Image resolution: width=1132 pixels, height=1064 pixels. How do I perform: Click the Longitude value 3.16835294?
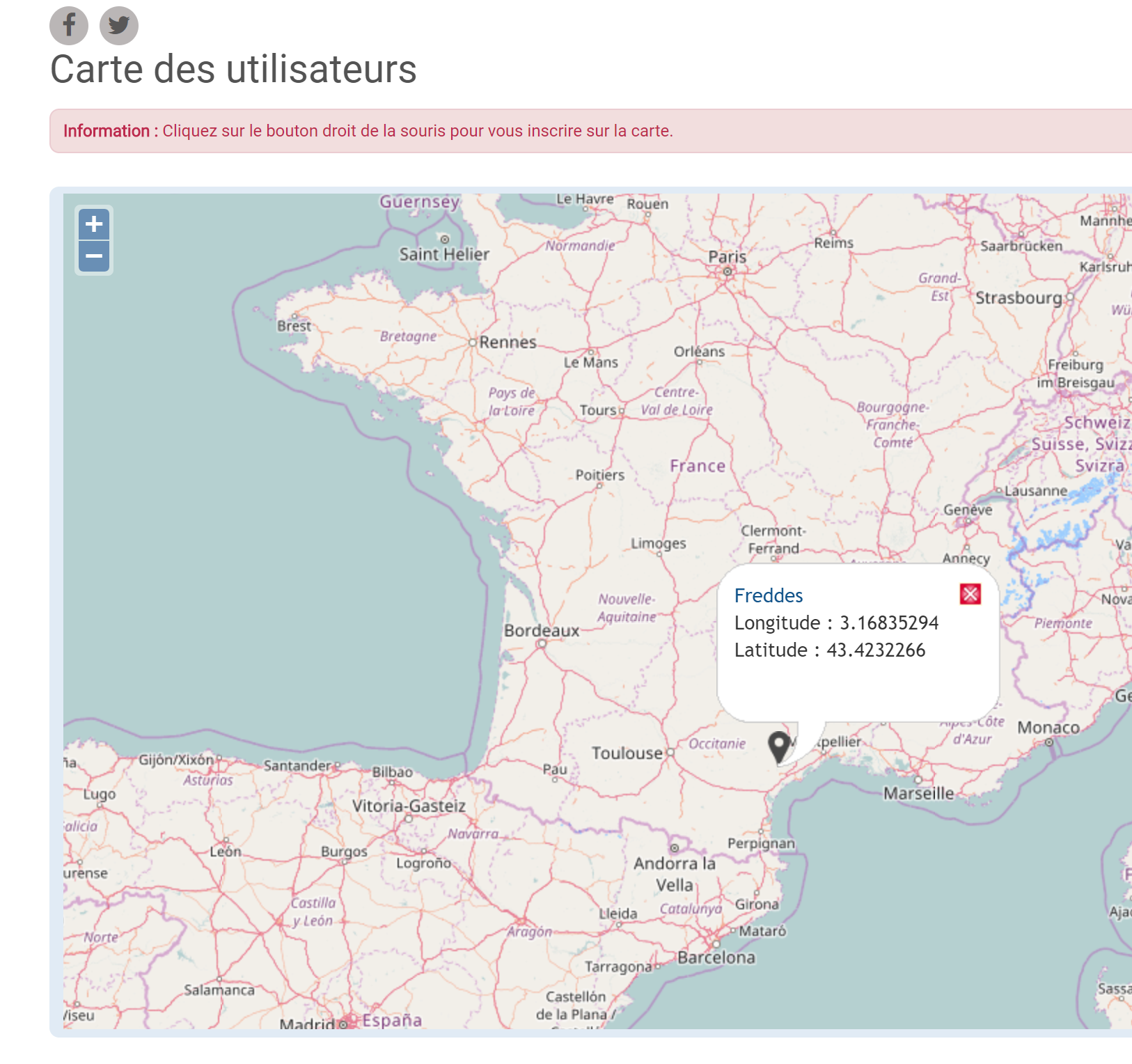pyautogui.click(x=889, y=623)
